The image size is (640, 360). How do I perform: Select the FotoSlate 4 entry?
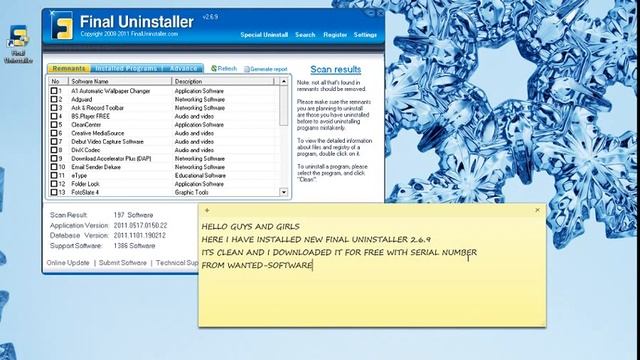coord(163,192)
